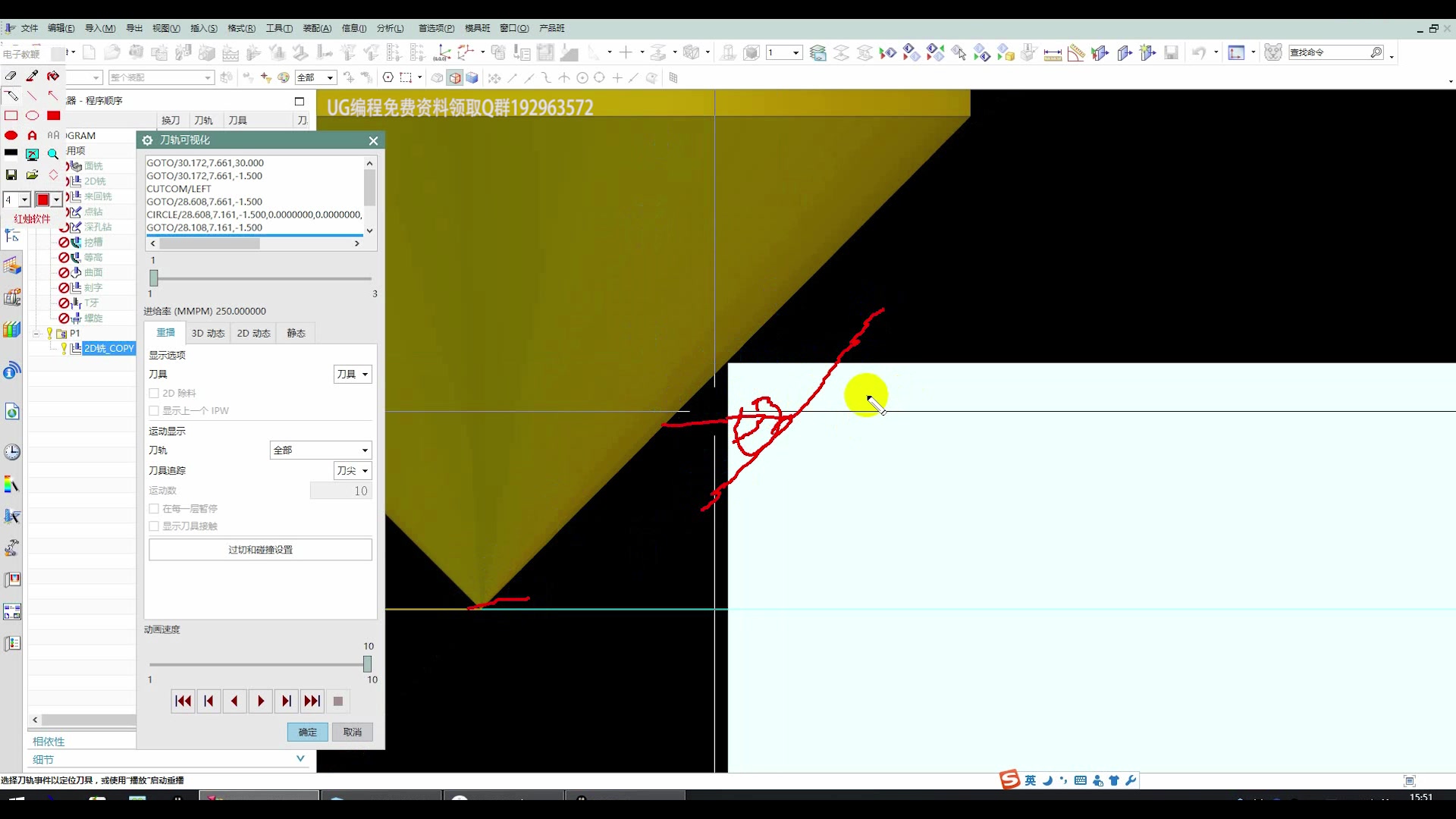Click the 动画速度 slider handle
The height and width of the screenshot is (819, 1456).
(x=368, y=664)
